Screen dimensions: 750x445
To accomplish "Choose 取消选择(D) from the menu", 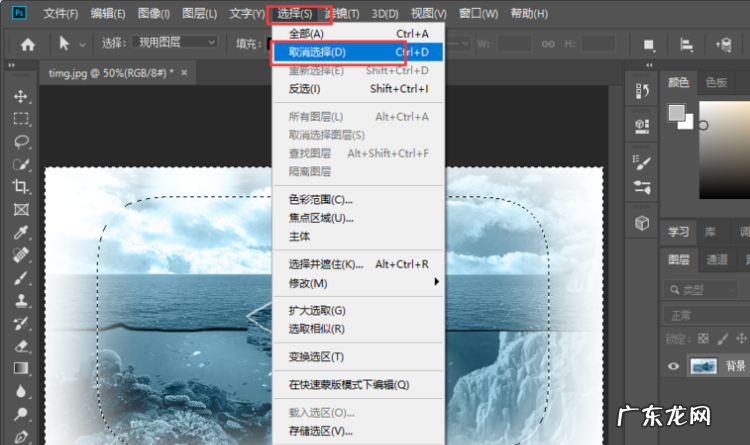I will click(358, 52).
